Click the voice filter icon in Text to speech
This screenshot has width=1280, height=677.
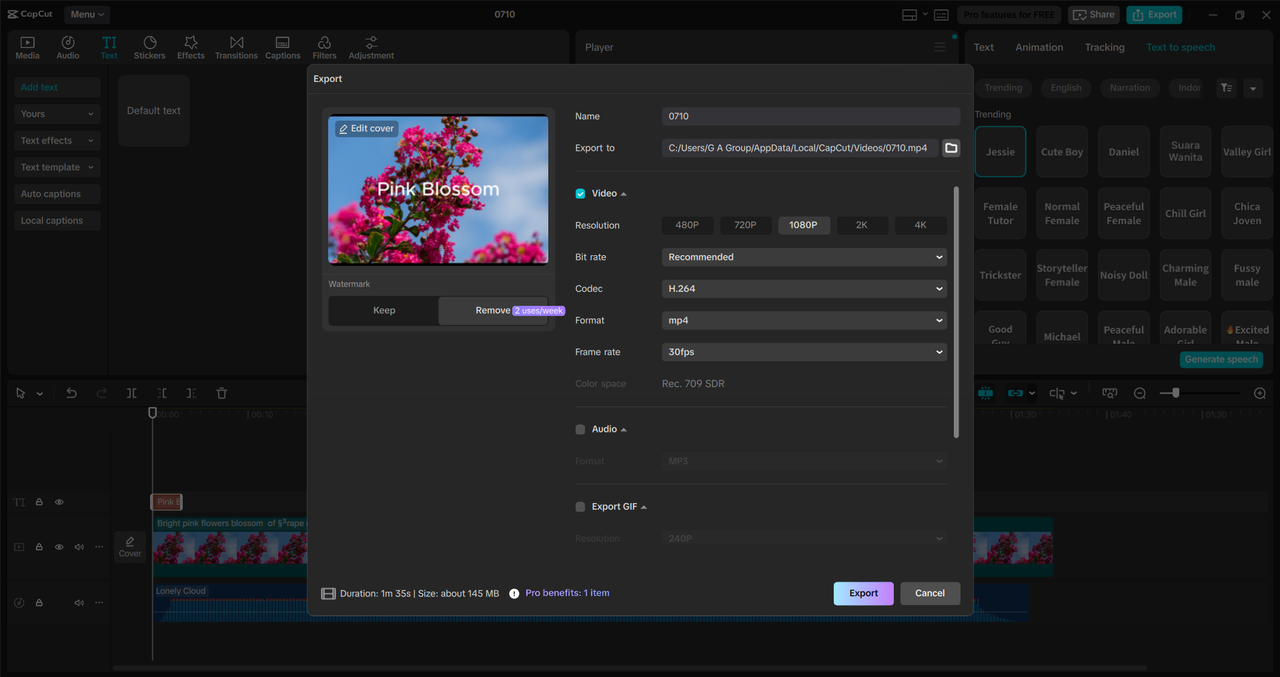(x=1225, y=88)
